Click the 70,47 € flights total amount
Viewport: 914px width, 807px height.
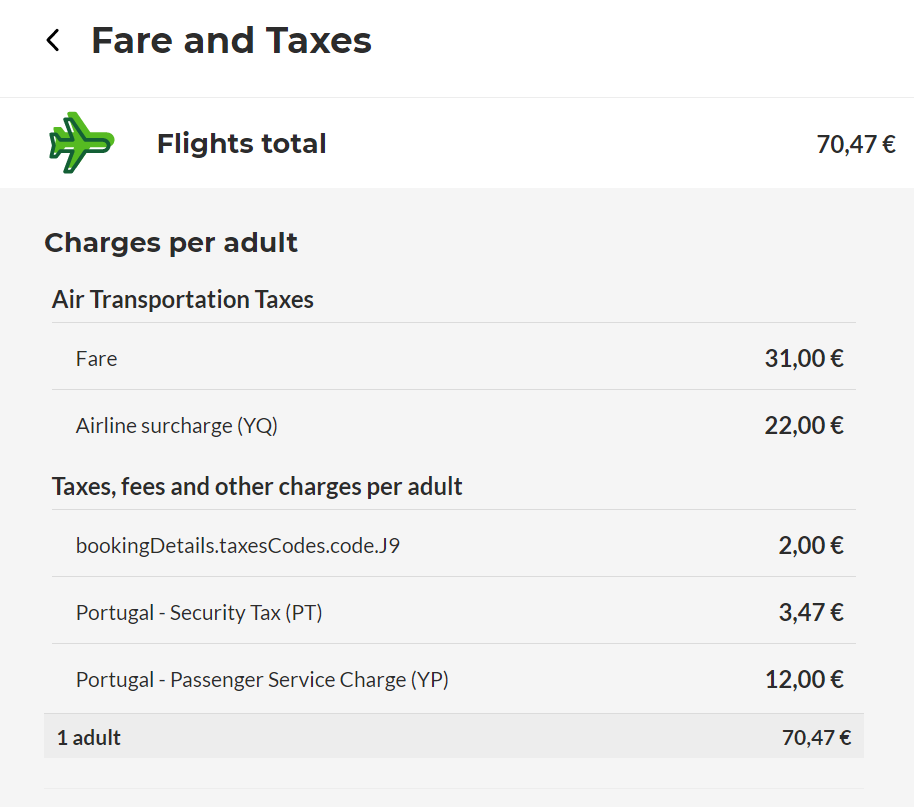pyautogui.click(x=856, y=144)
